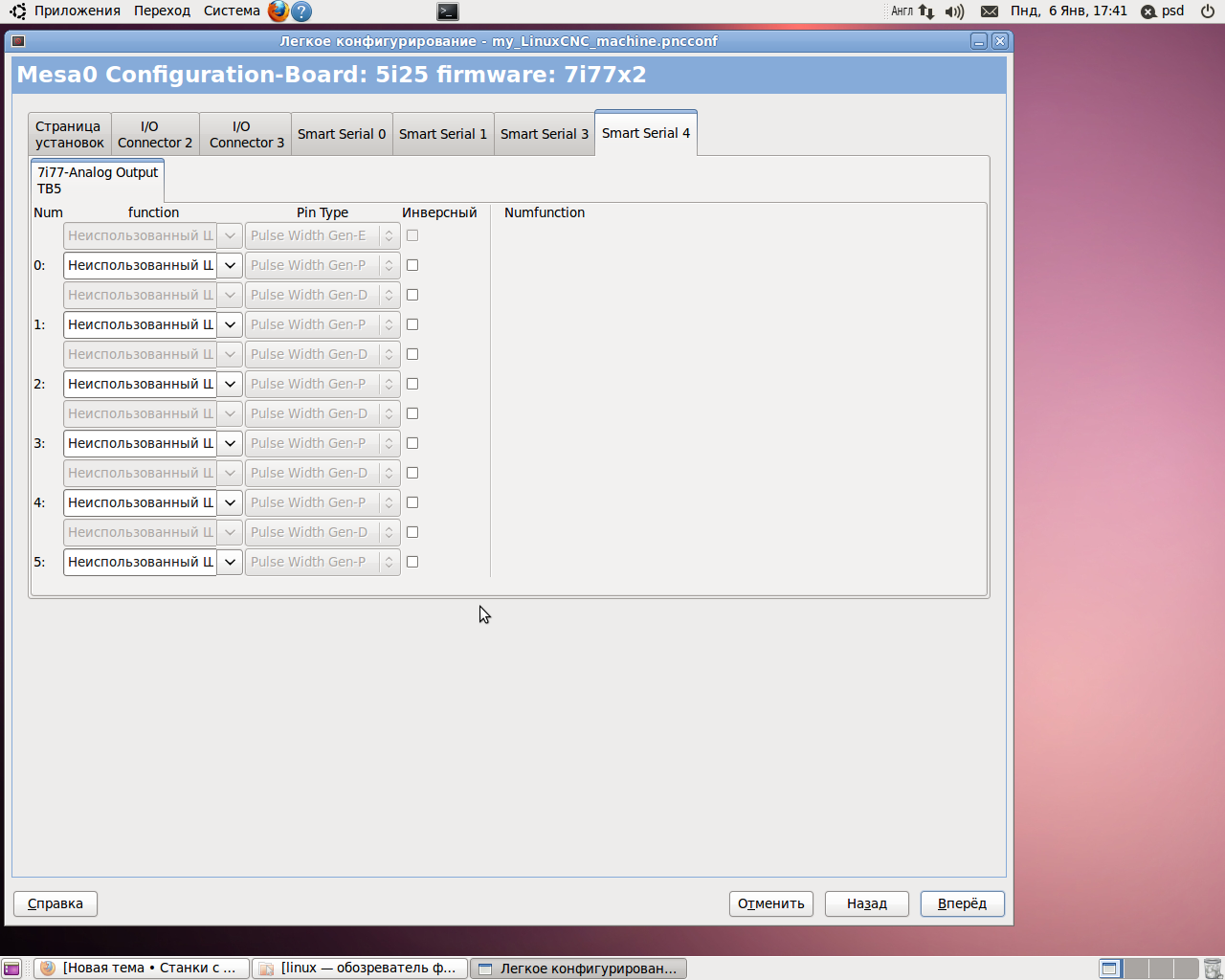The image size is (1225, 980).
Task: Click the Ubuntu logo in the top panel
Action: pos(17,11)
